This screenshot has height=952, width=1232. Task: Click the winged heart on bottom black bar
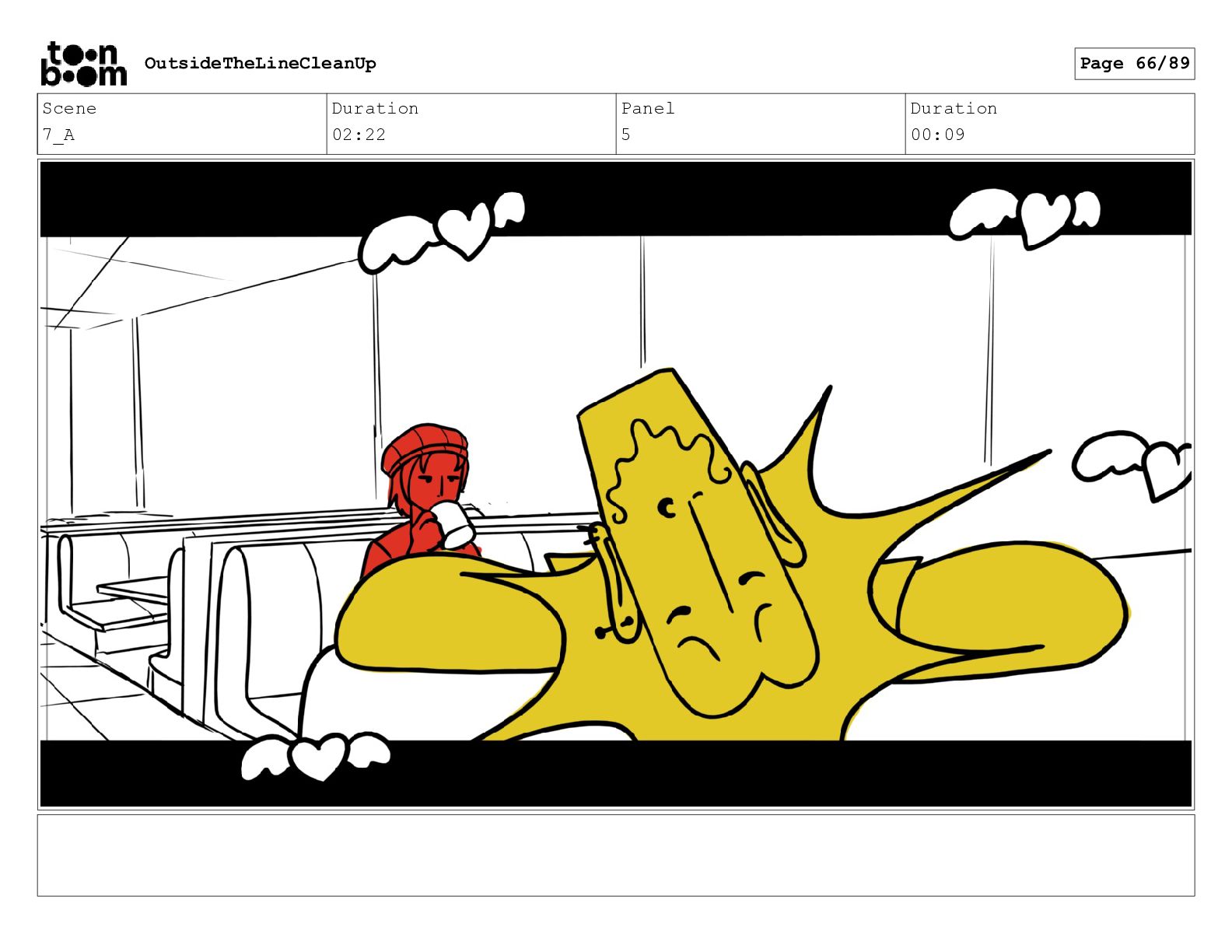[315, 756]
